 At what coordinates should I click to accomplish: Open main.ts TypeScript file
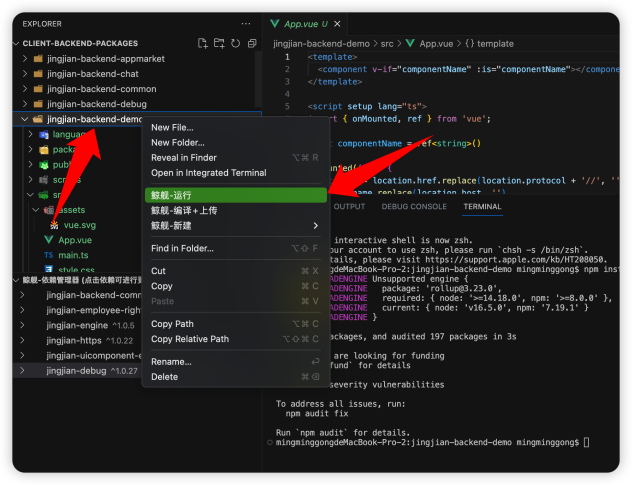(73, 255)
